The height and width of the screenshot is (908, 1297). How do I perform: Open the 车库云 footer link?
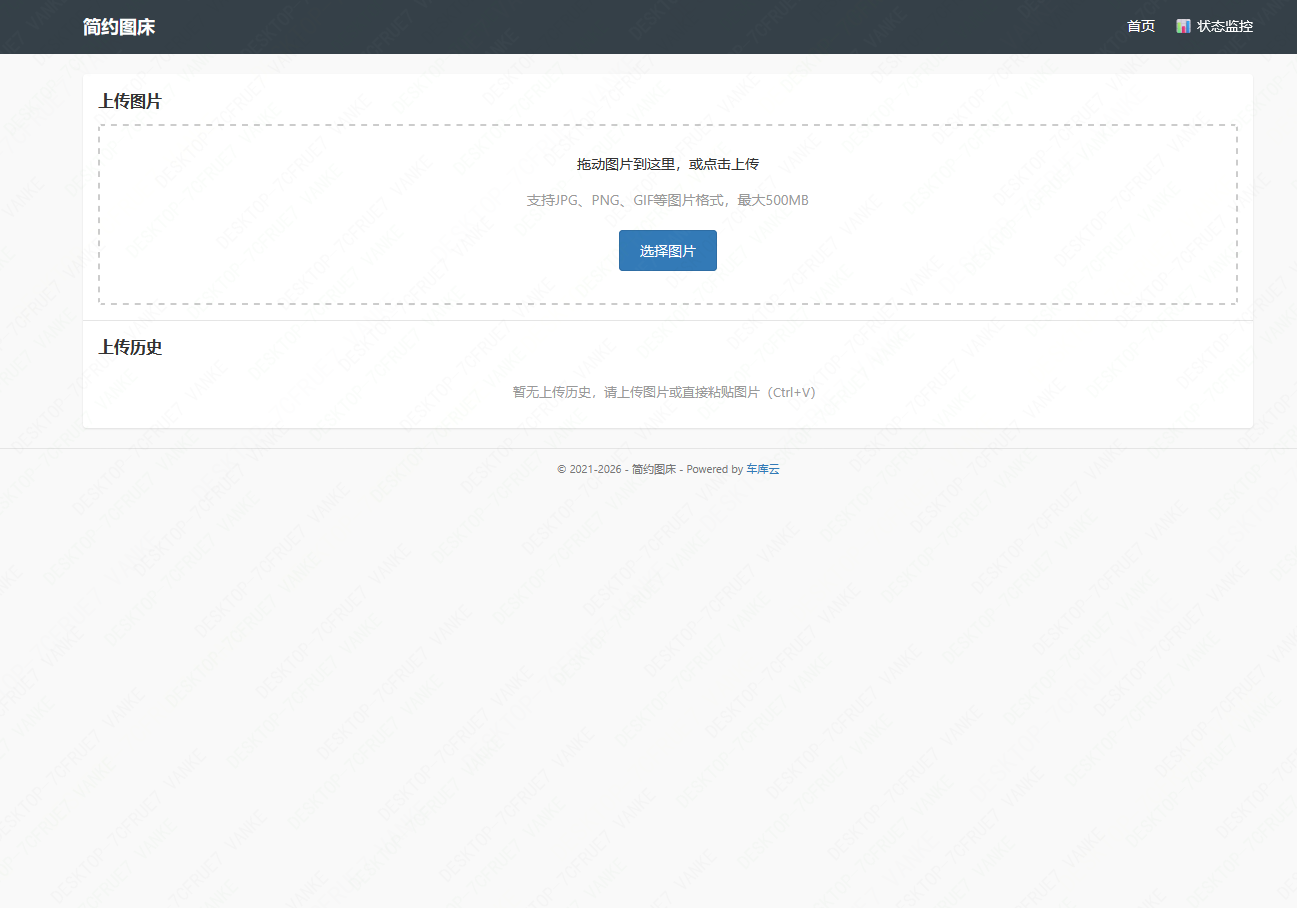(x=762, y=469)
